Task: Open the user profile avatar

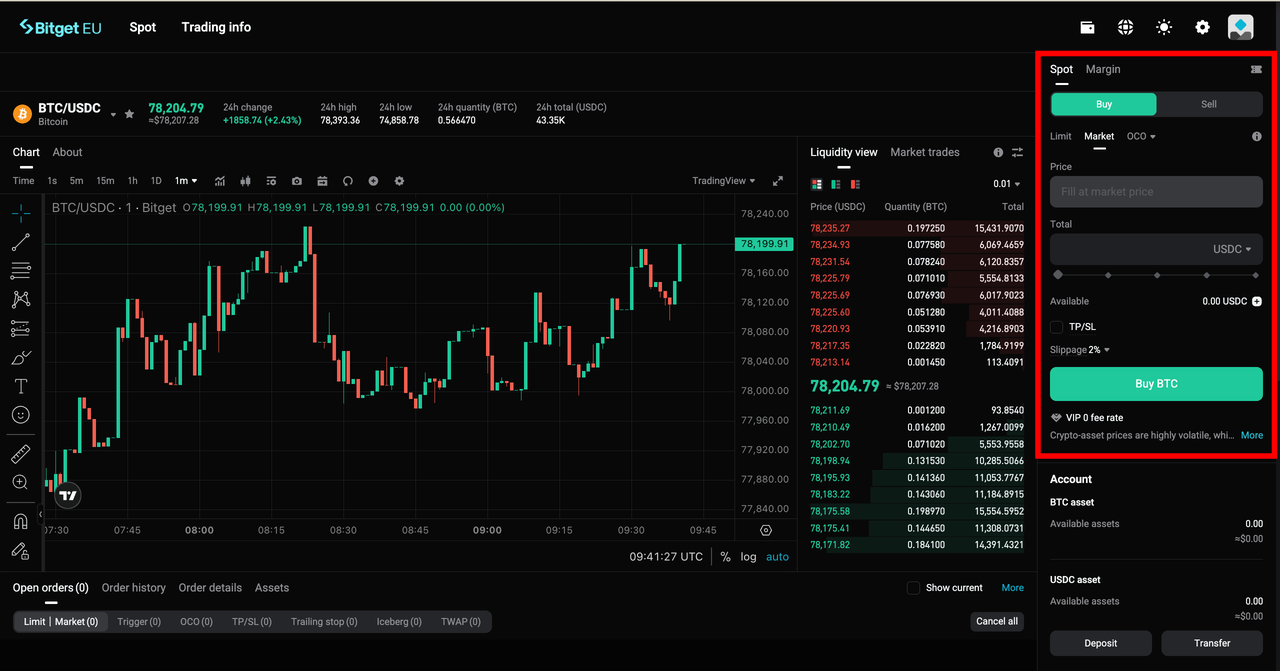Action: coord(1241,27)
